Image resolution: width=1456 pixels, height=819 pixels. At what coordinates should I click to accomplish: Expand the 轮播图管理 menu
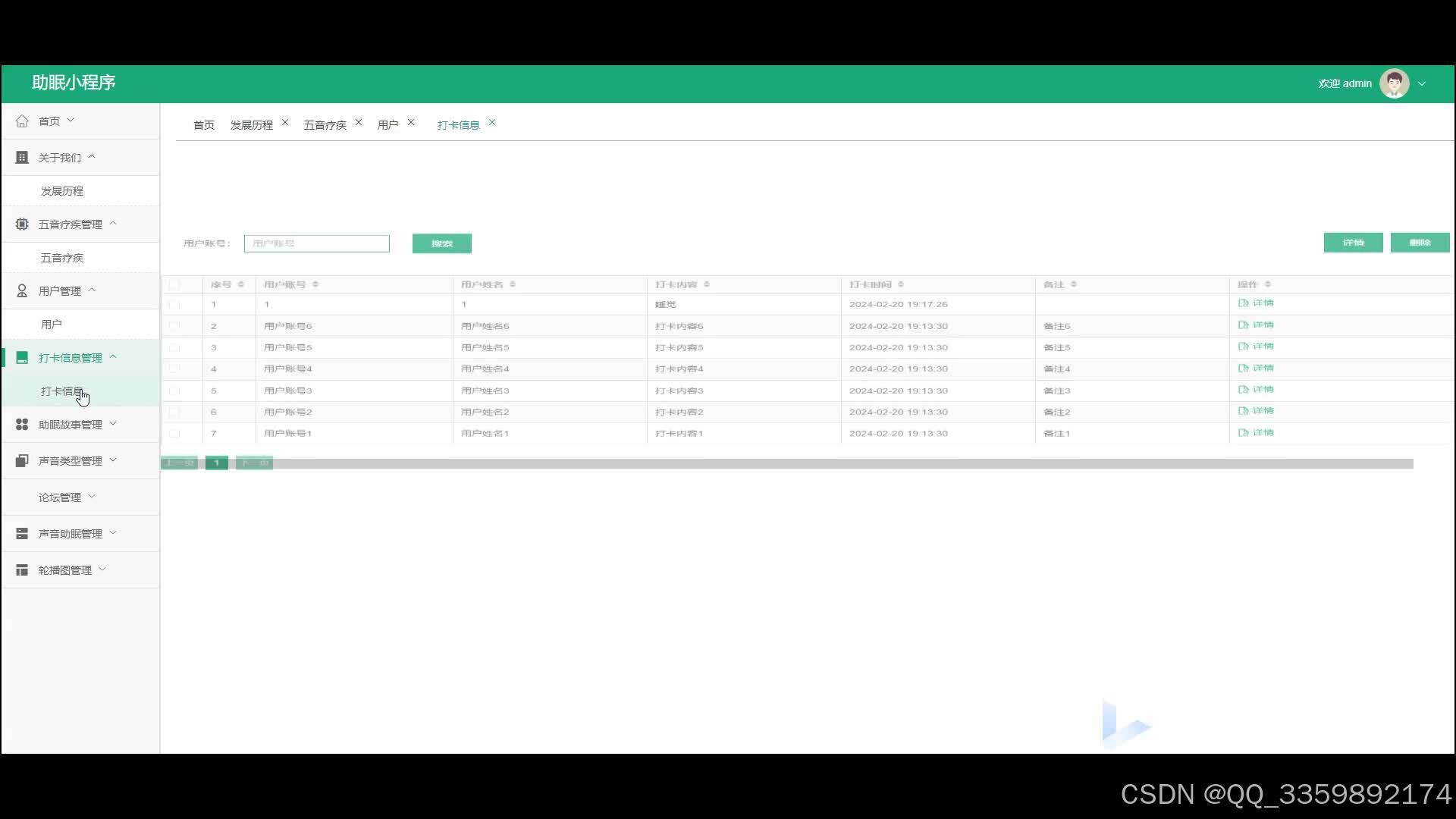click(x=102, y=569)
